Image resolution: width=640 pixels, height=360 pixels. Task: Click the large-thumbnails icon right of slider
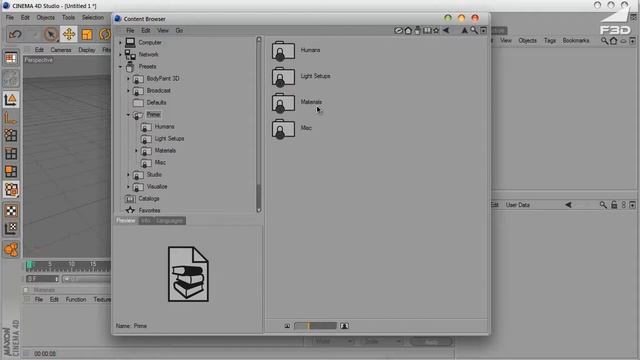(x=344, y=326)
